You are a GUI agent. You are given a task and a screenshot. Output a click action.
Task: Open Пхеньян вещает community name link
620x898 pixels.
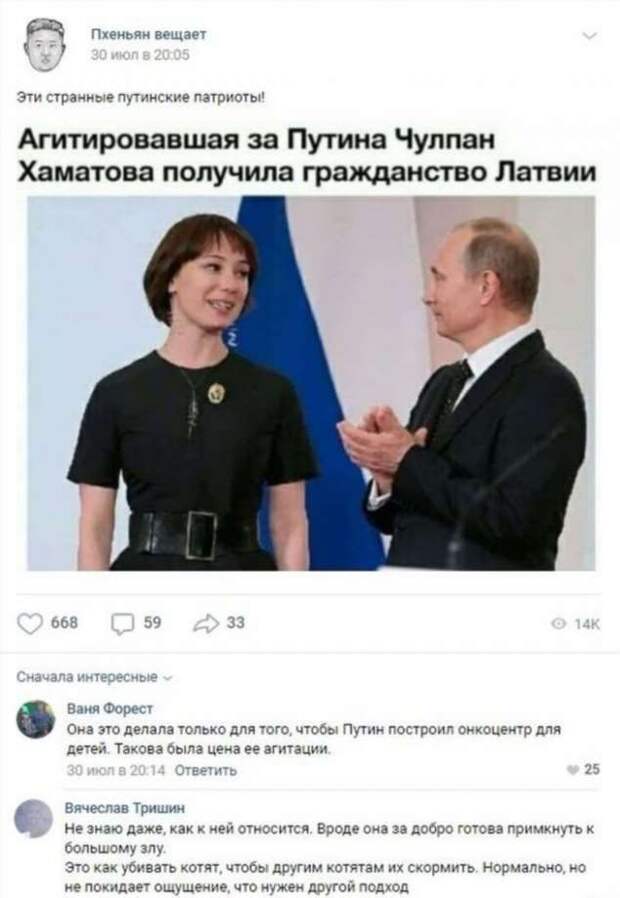149,35
